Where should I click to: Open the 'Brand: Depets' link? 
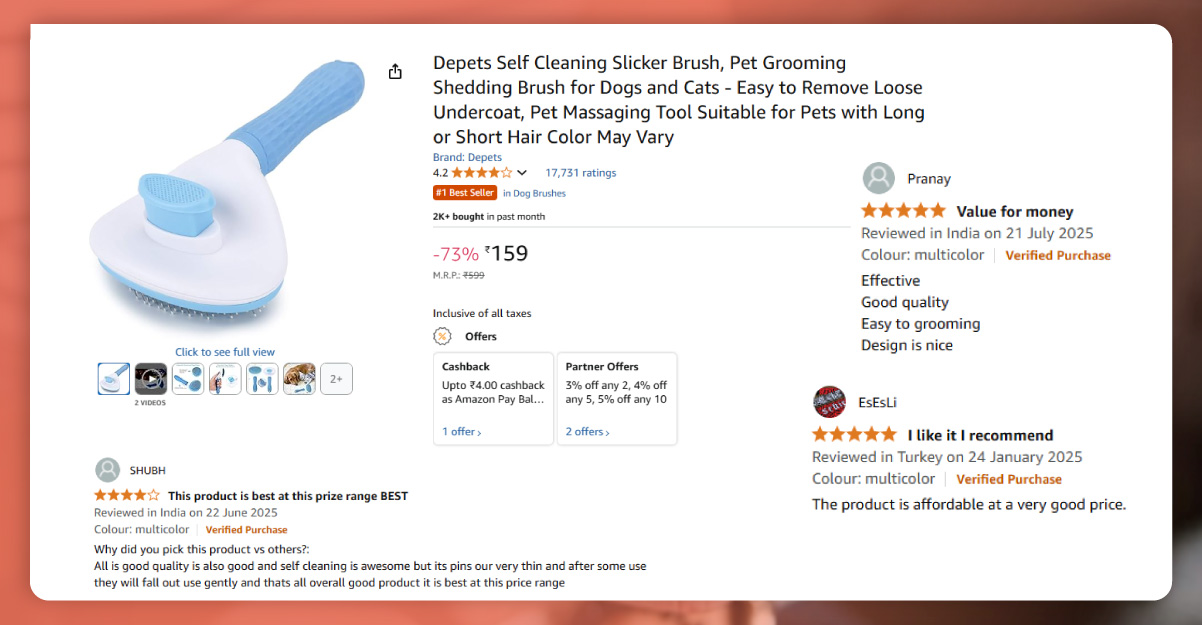pos(467,157)
